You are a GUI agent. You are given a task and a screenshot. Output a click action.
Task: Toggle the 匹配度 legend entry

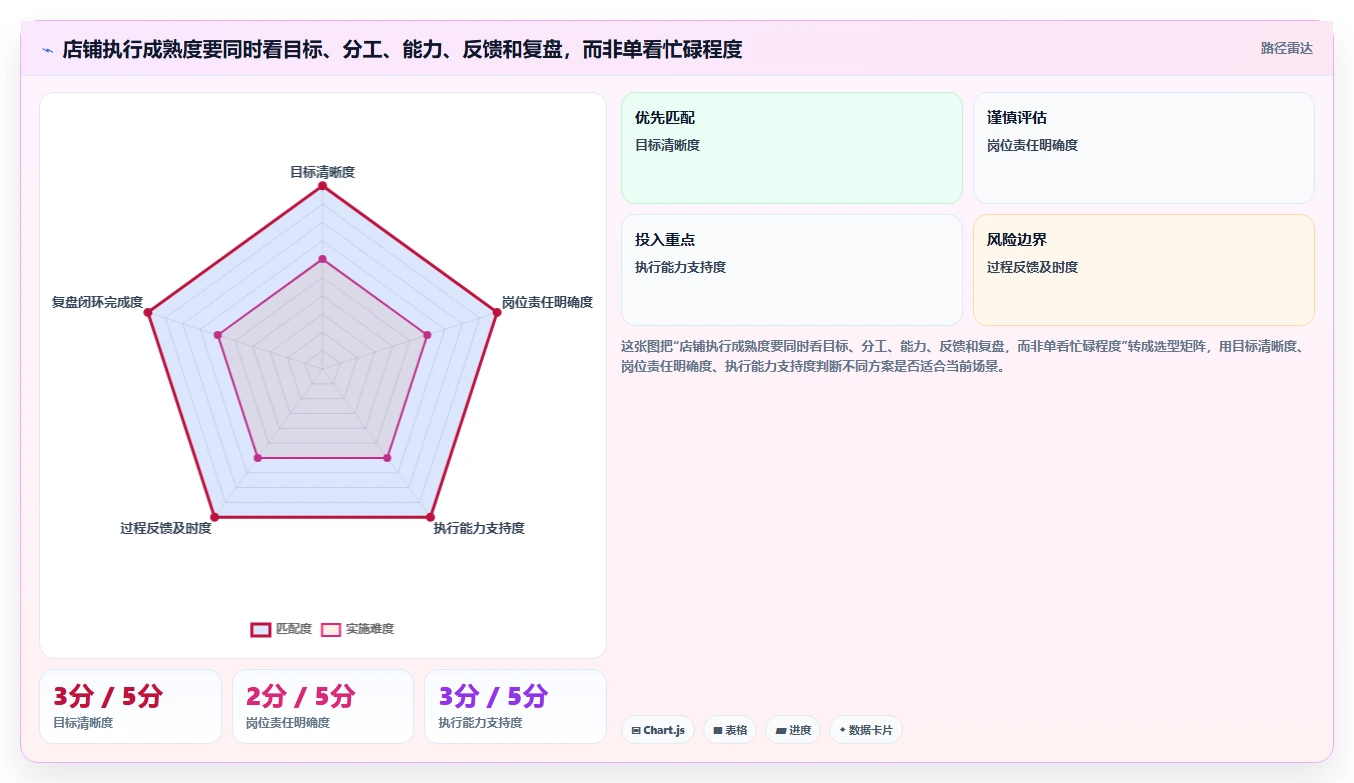(281, 629)
